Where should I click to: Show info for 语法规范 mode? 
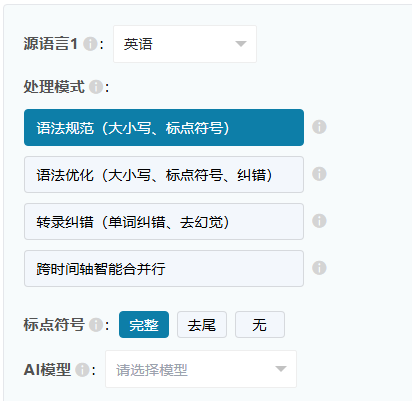click(319, 127)
